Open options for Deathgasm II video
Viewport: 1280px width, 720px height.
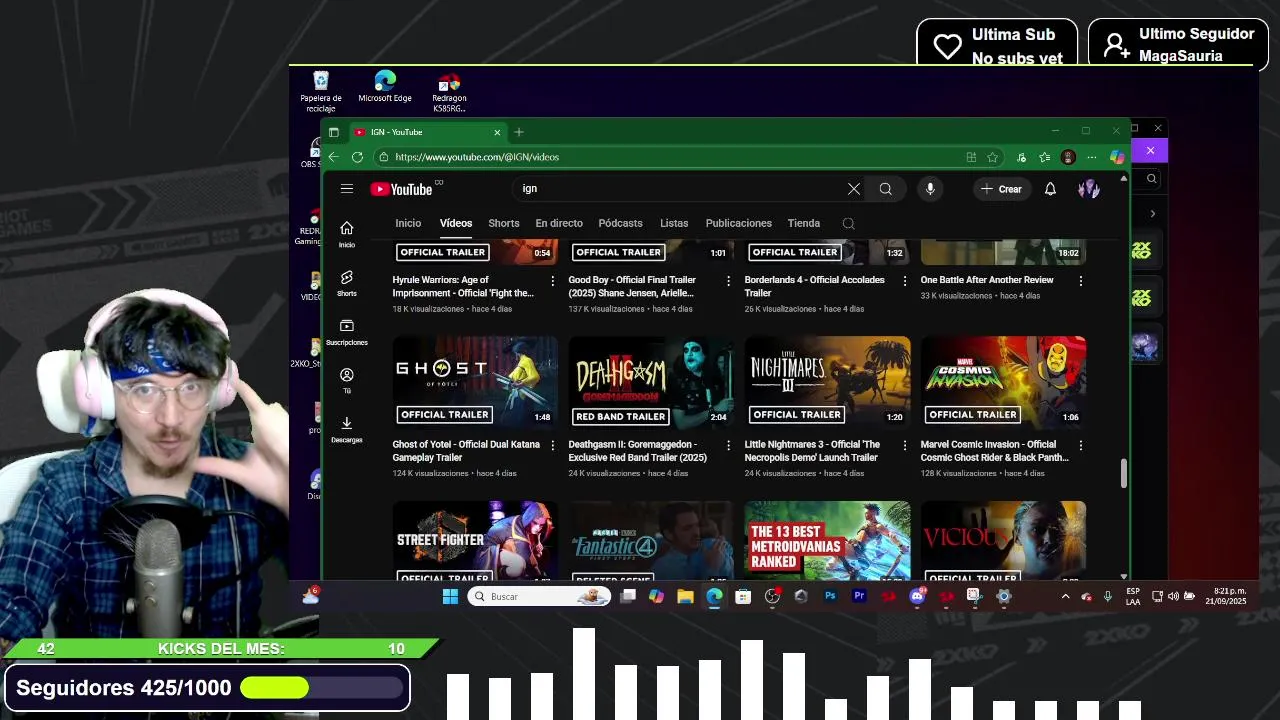click(x=729, y=445)
